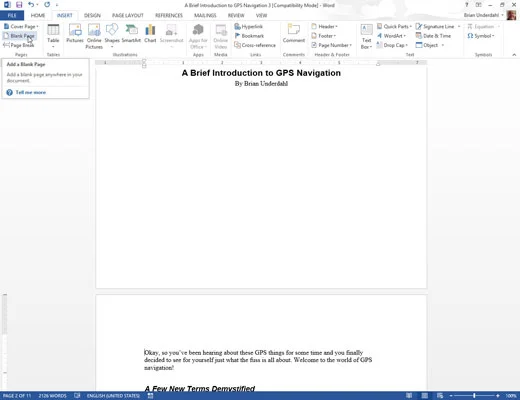
Task: Click the Tell me more link
Action: pos(31,92)
